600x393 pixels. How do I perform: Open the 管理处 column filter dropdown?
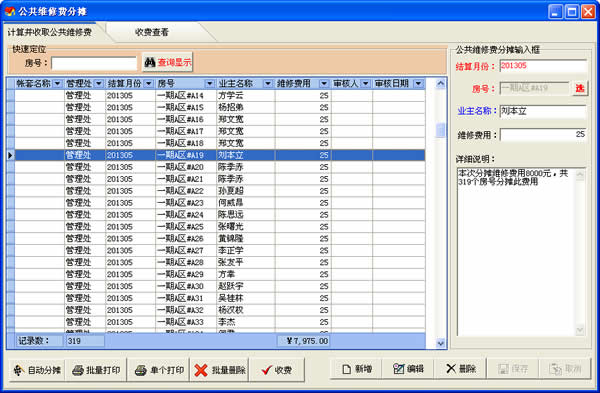(x=99, y=83)
